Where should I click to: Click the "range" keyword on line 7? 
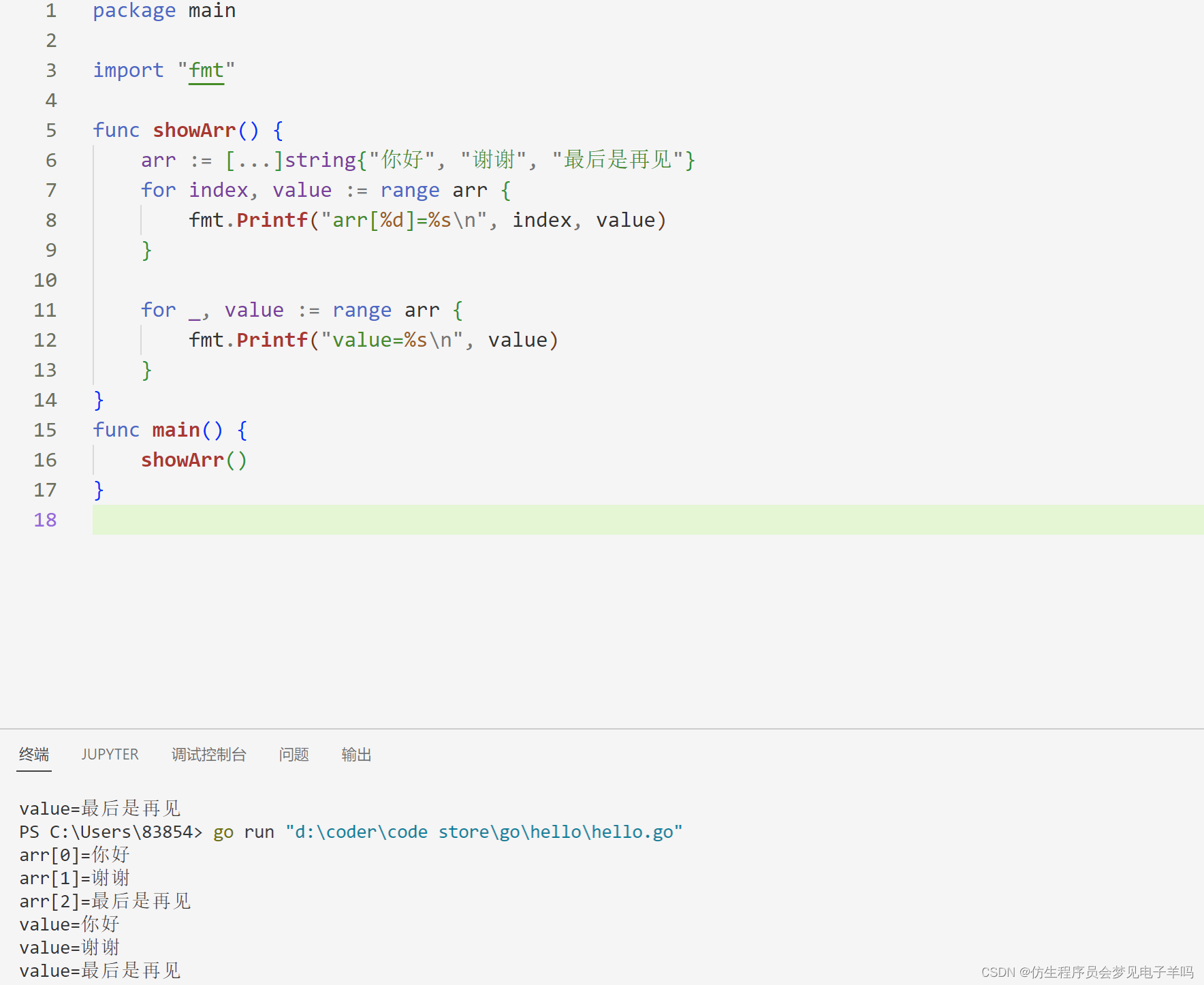point(410,190)
